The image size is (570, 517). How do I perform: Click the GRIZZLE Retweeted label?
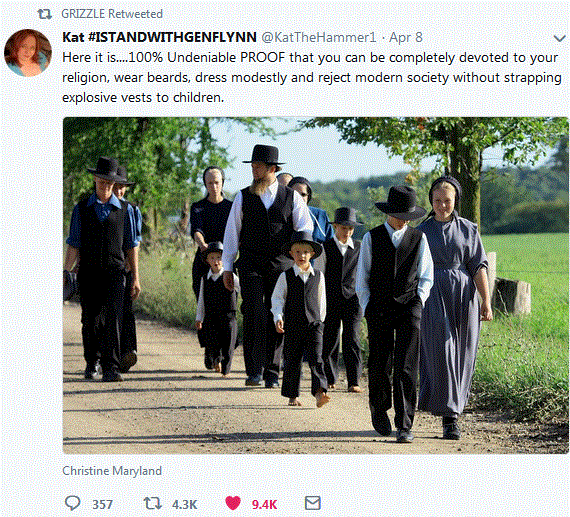pyautogui.click(x=112, y=14)
